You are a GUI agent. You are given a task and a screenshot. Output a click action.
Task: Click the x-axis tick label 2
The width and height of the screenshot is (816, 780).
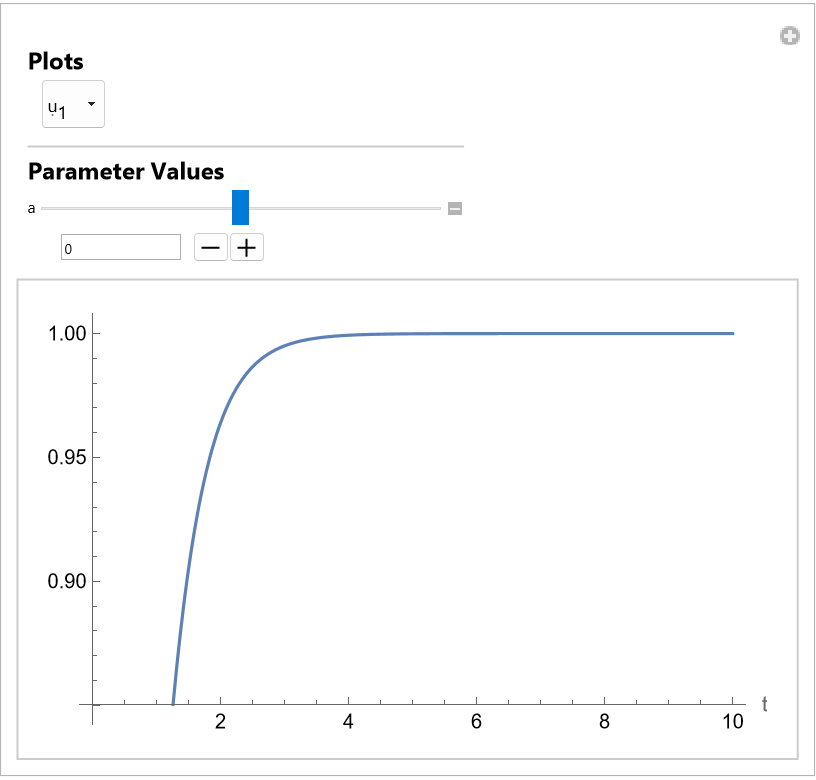point(221,723)
